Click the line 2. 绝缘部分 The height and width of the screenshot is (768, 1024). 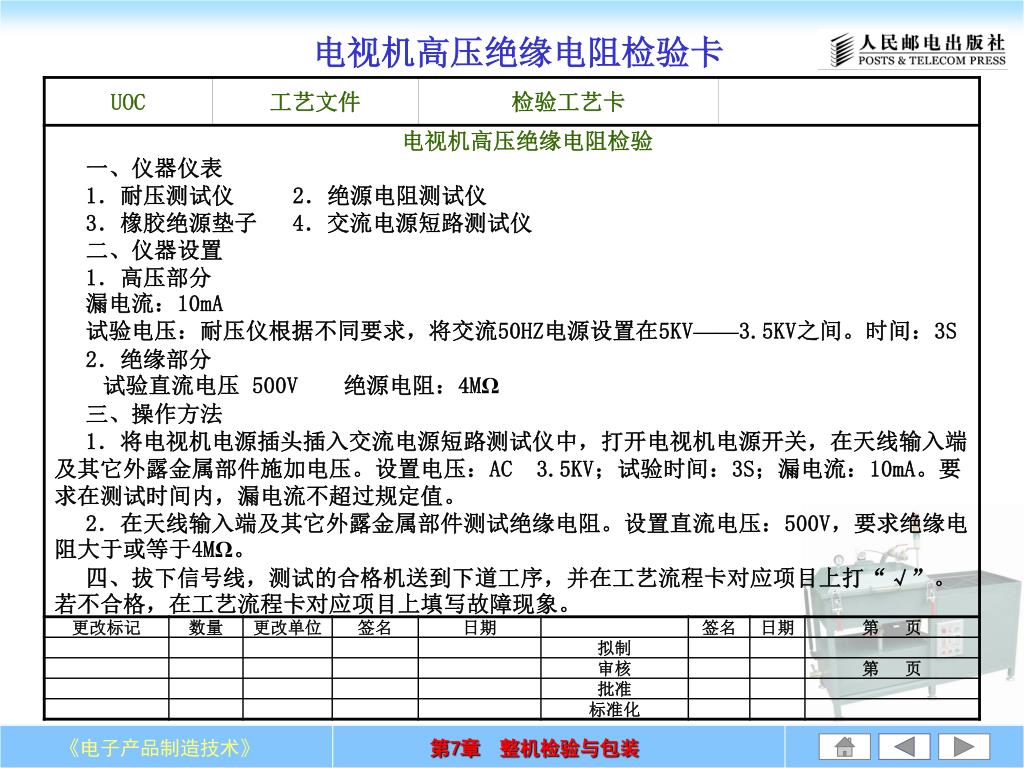pyautogui.click(x=148, y=359)
